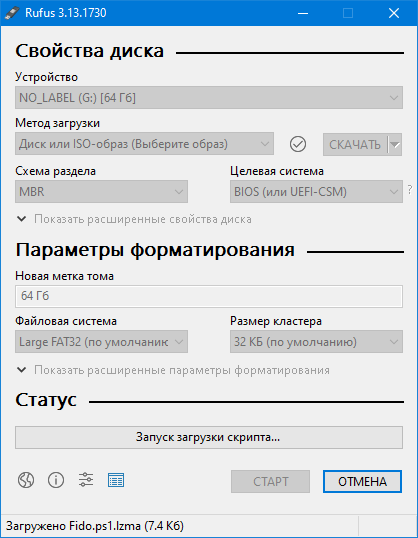Click the Новая метка тома text field
418x538 pixels.
pyautogui.click(x=209, y=296)
